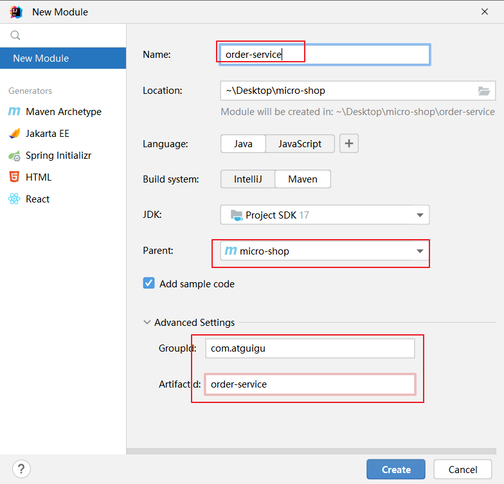The image size is (504, 484).
Task: Focus the GroupId input field
Action: [310, 348]
